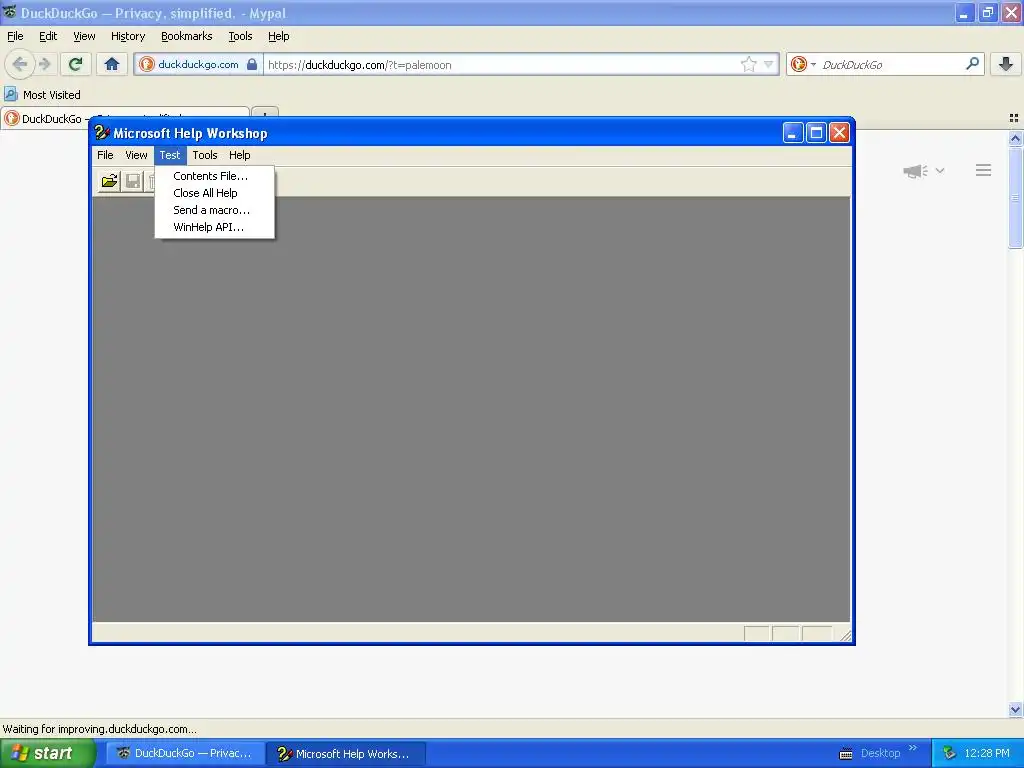Maximize the Help Workshop window

816,133
